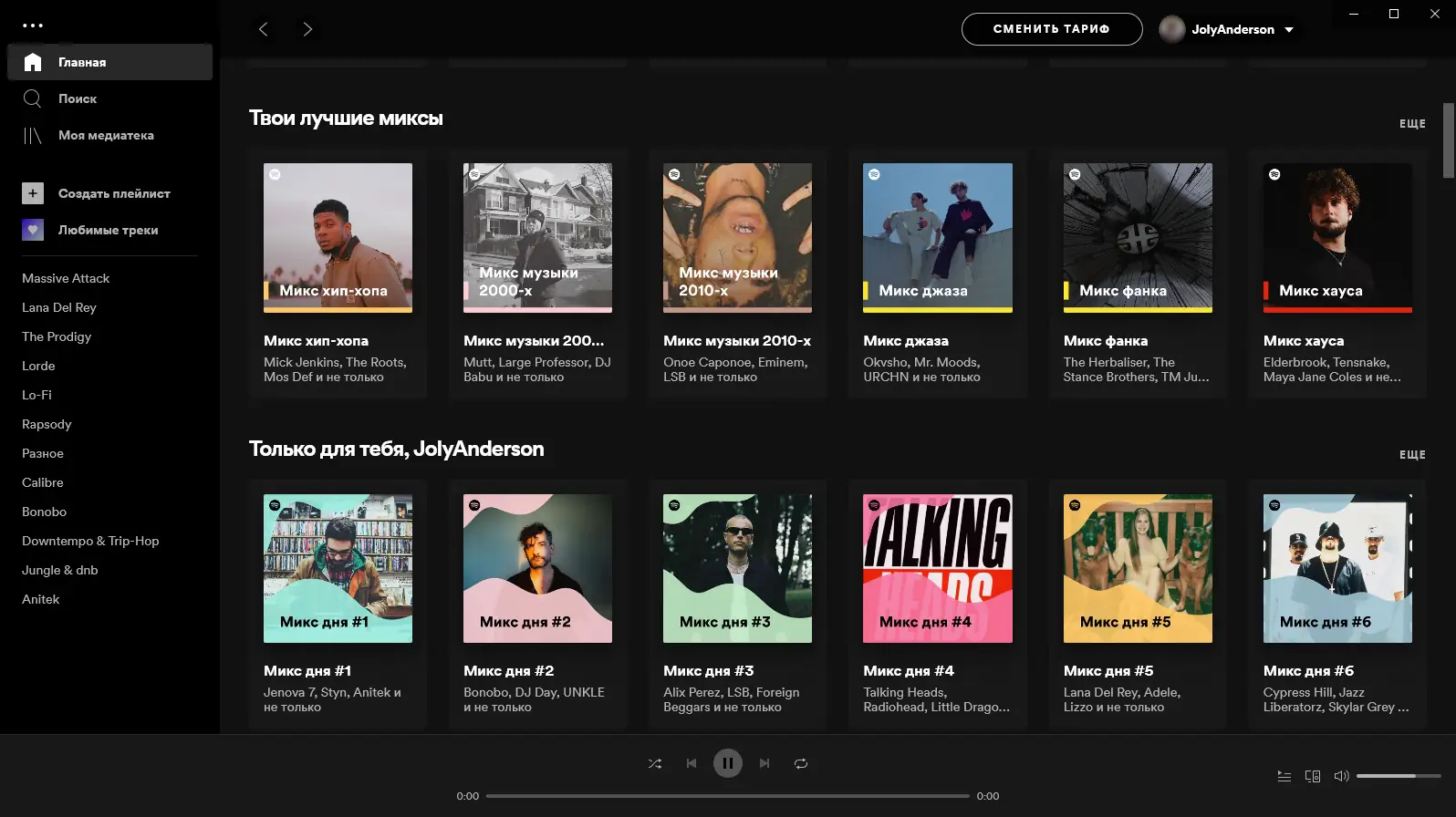Open the three-dot app menu
The height and width of the screenshot is (817, 1456).
point(33,26)
